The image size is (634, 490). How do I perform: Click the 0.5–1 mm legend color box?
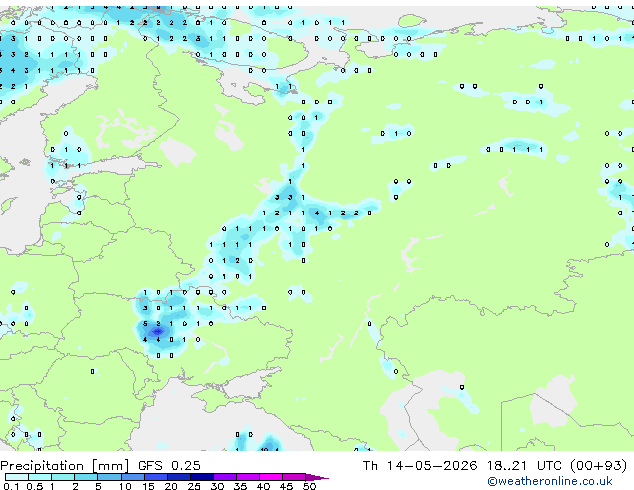tap(40, 477)
